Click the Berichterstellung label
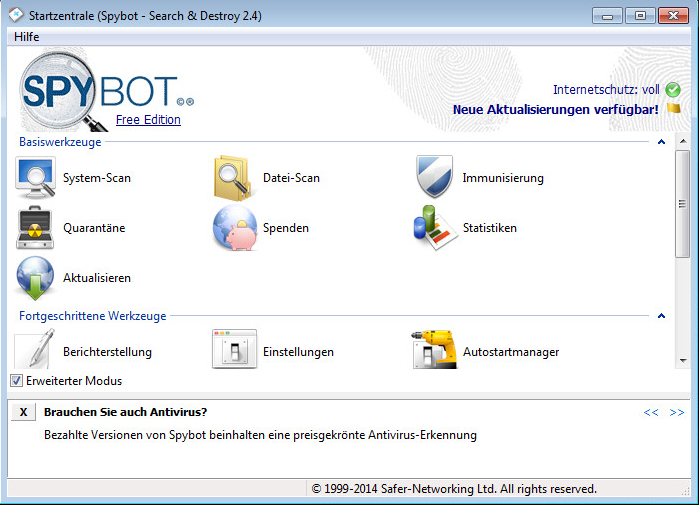The height and width of the screenshot is (505, 699). click(107, 352)
